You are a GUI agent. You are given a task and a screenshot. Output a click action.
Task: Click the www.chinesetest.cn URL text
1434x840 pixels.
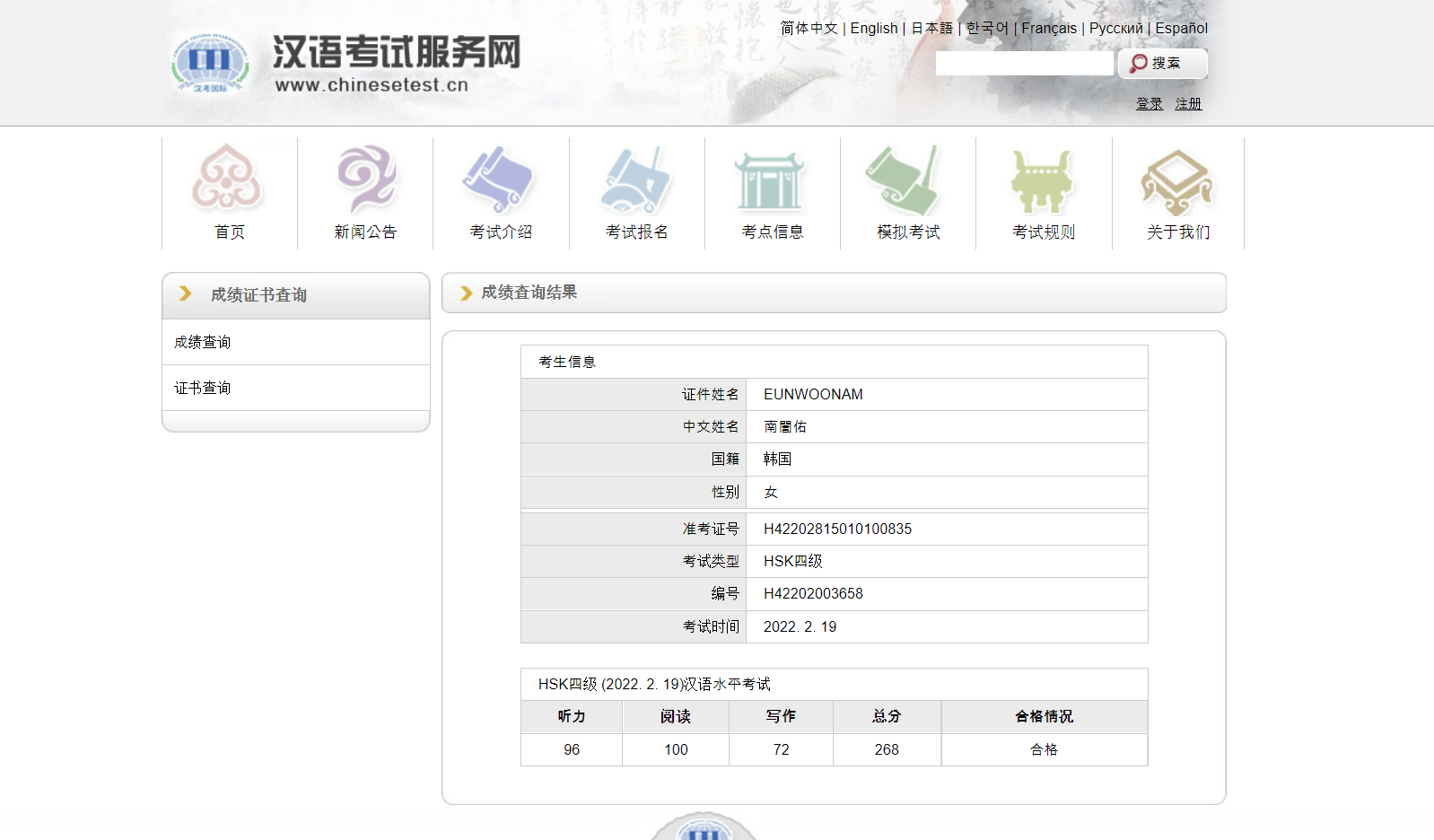(x=372, y=84)
